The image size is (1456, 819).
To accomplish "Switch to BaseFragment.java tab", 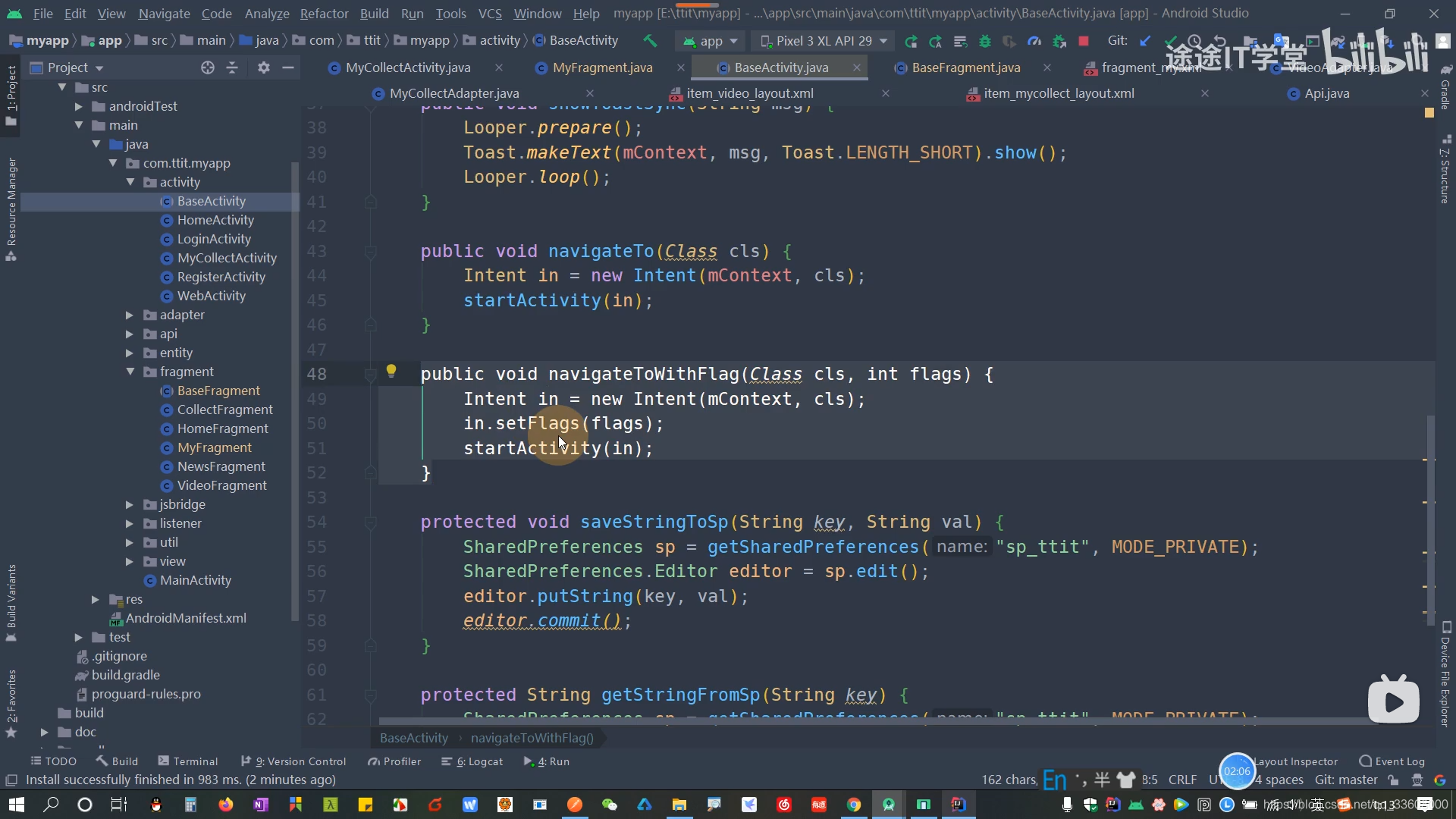I will coord(965,67).
